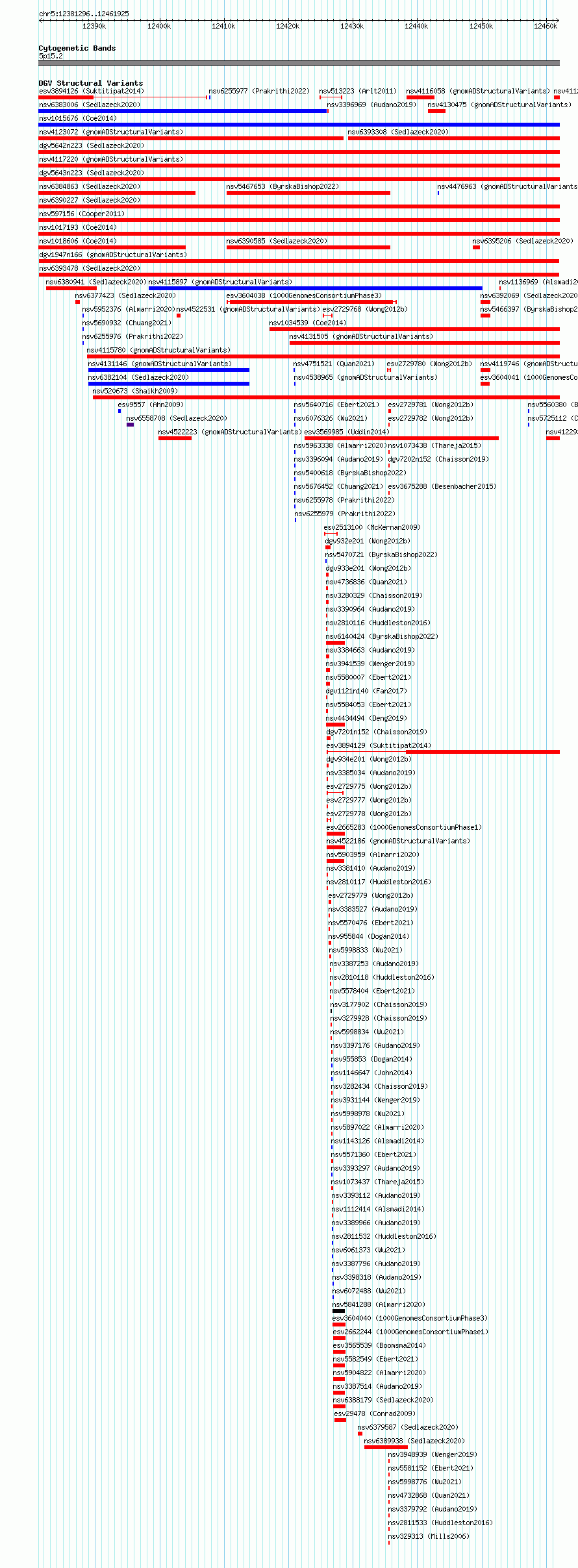Open the nsv6393308 (Sedlazeck2020) label

coord(398,132)
